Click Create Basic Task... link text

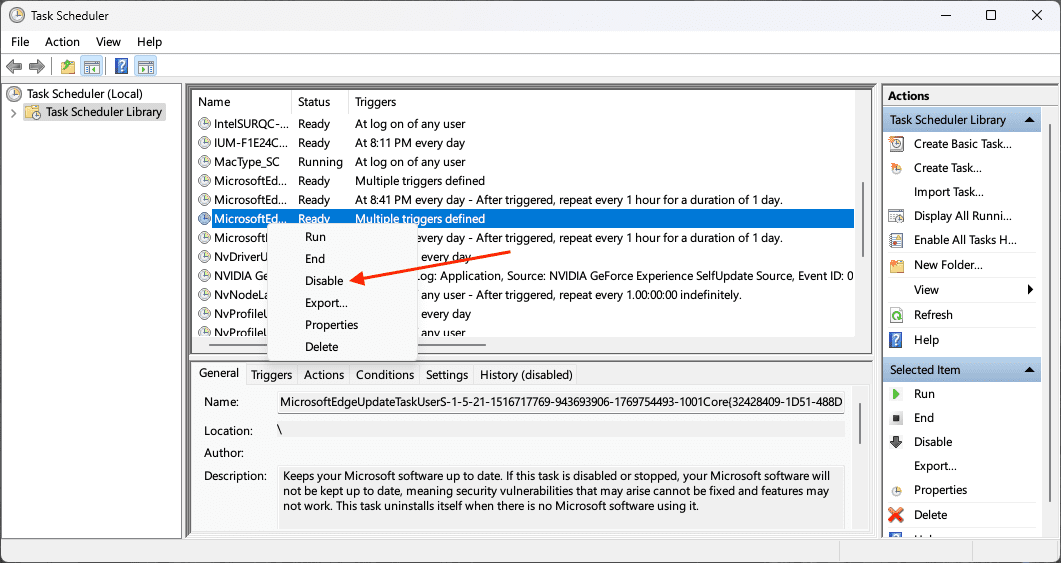[x=963, y=143]
